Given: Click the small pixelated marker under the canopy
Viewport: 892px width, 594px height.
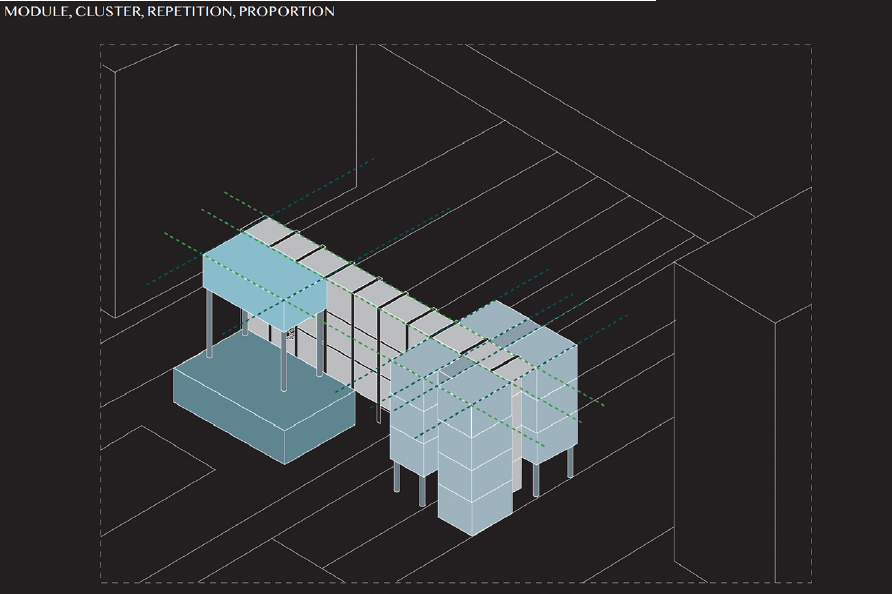Looking at the screenshot, I should [290, 333].
